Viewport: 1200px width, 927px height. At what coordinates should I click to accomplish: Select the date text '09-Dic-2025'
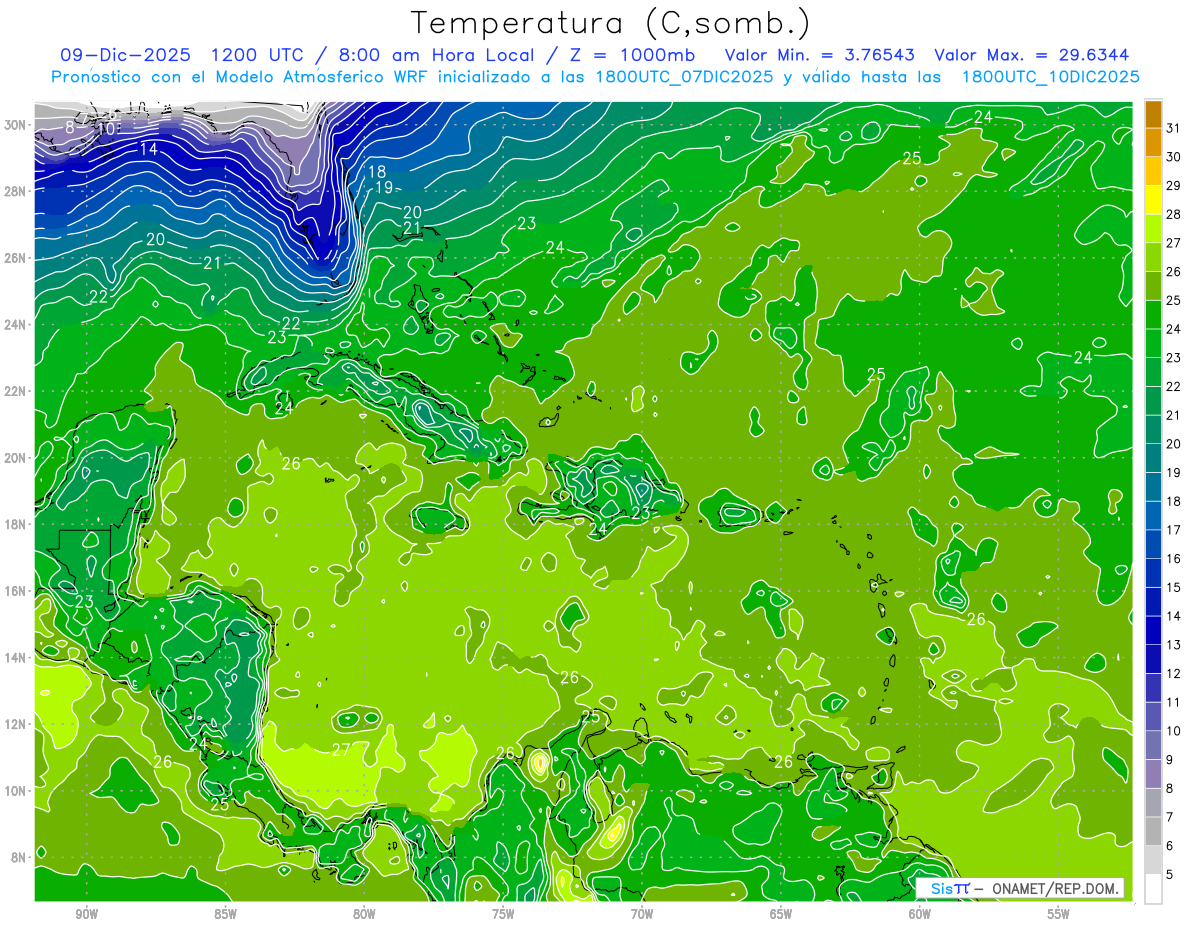(x=125, y=55)
